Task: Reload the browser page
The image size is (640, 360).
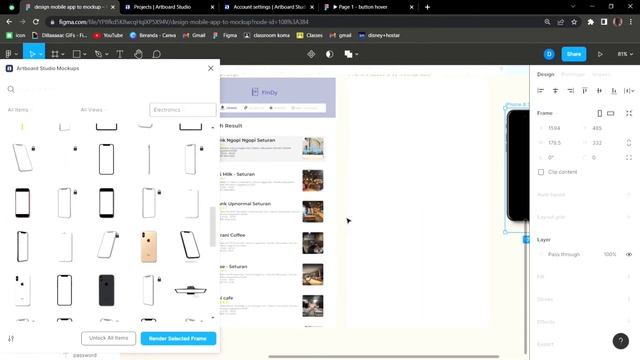Action: coord(36,22)
